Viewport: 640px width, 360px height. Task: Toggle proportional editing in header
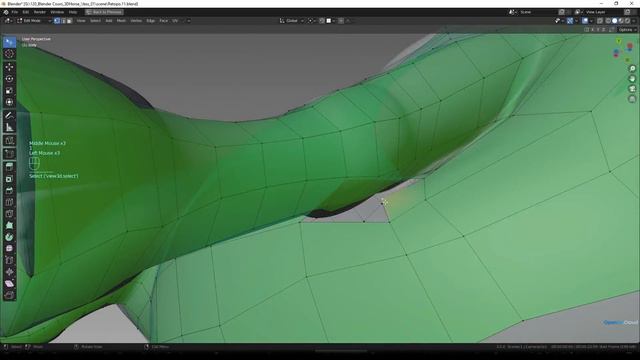[341, 21]
